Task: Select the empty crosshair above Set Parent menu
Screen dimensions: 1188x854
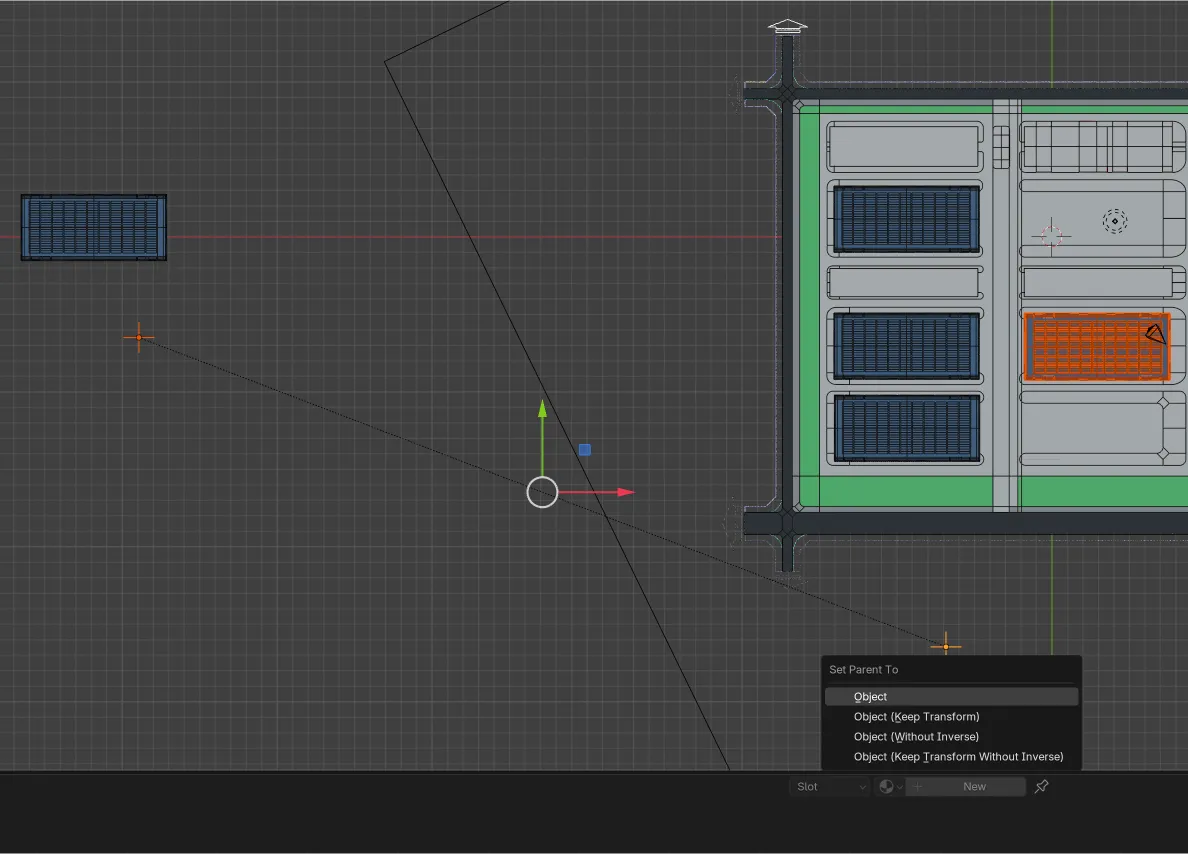Action: point(946,646)
